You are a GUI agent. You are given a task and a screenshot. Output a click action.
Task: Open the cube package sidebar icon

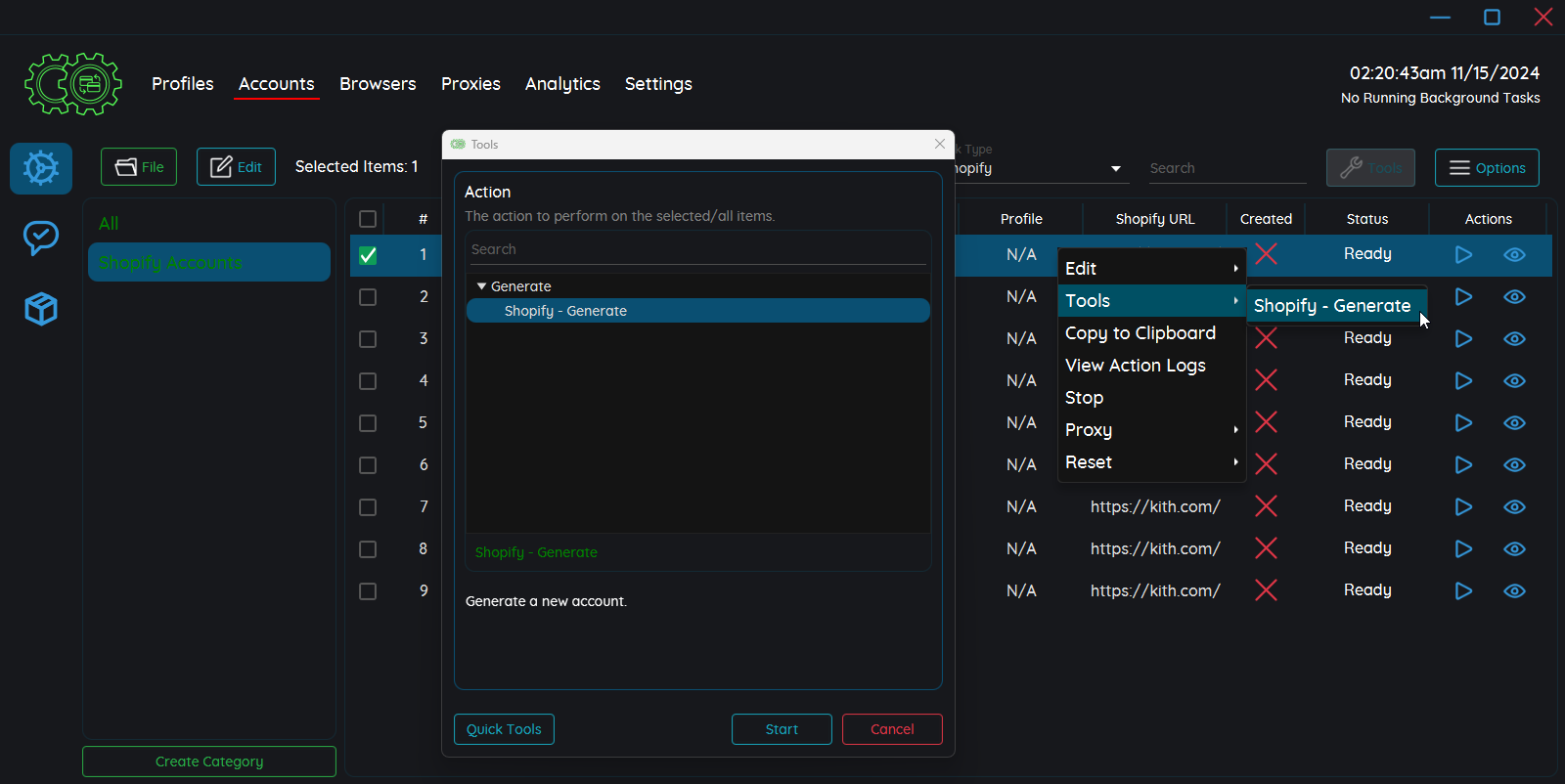tap(41, 309)
